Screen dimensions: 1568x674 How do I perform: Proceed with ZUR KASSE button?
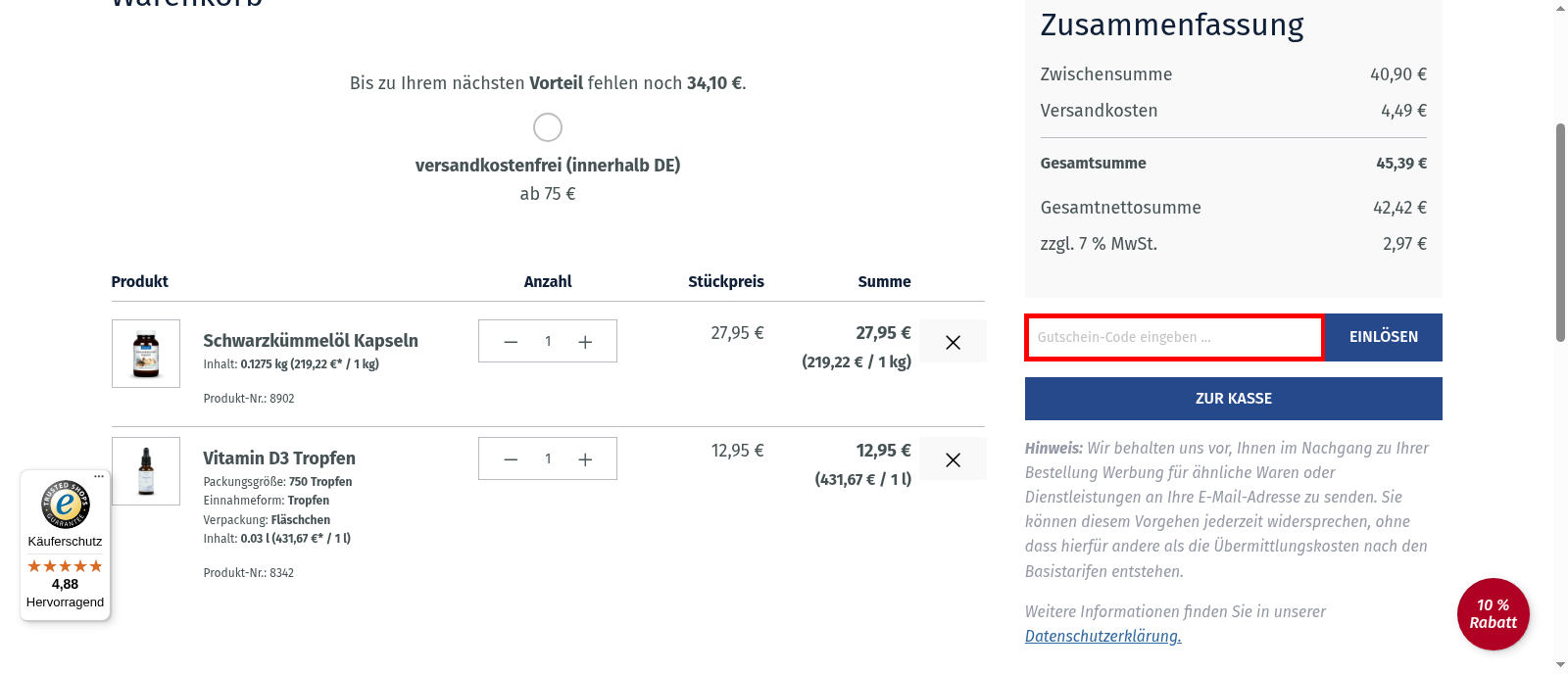tap(1233, 399)
